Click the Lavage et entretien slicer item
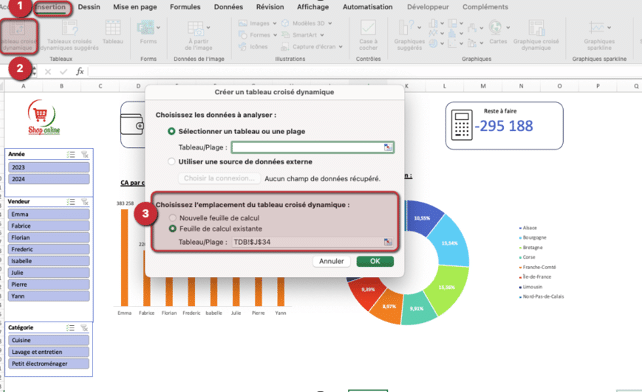 (x=48, y=352)
